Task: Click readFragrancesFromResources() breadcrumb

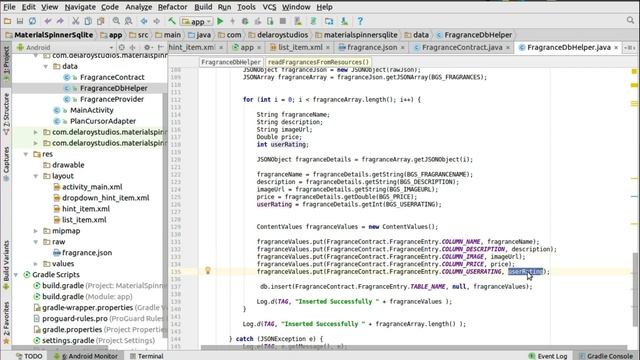Action: 318,62
